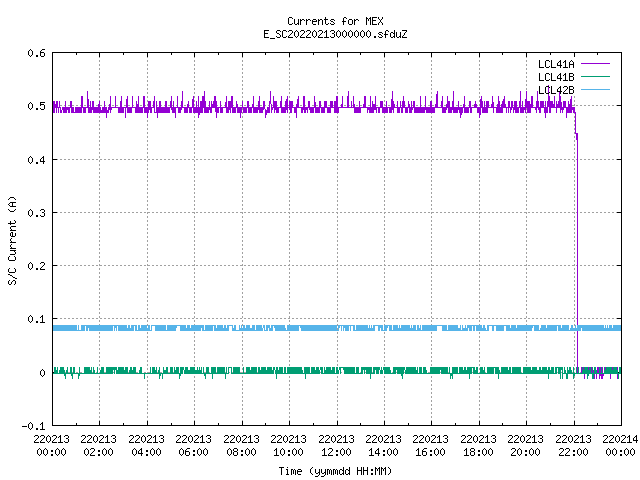Click the y-axis tick value 0.6

pos(36,53)
